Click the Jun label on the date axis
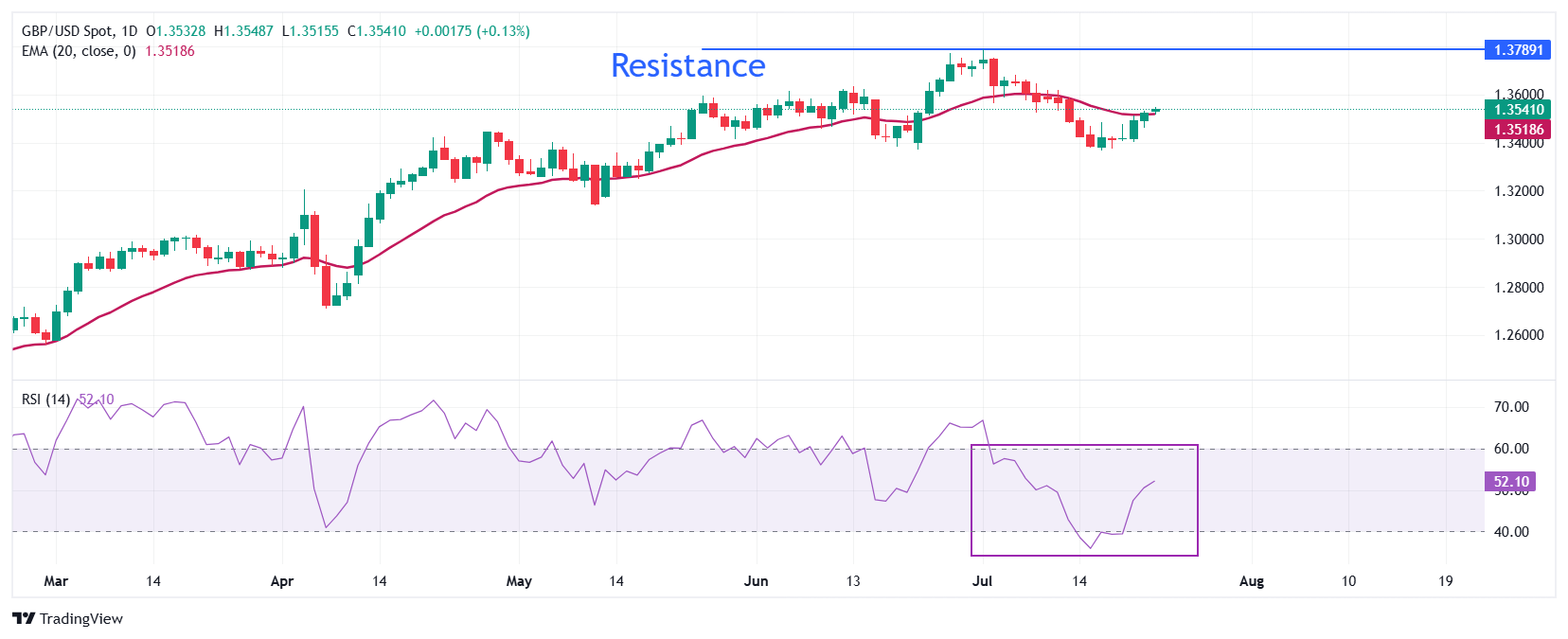This screenshot has width=1568, height=639. pos(756,581)
